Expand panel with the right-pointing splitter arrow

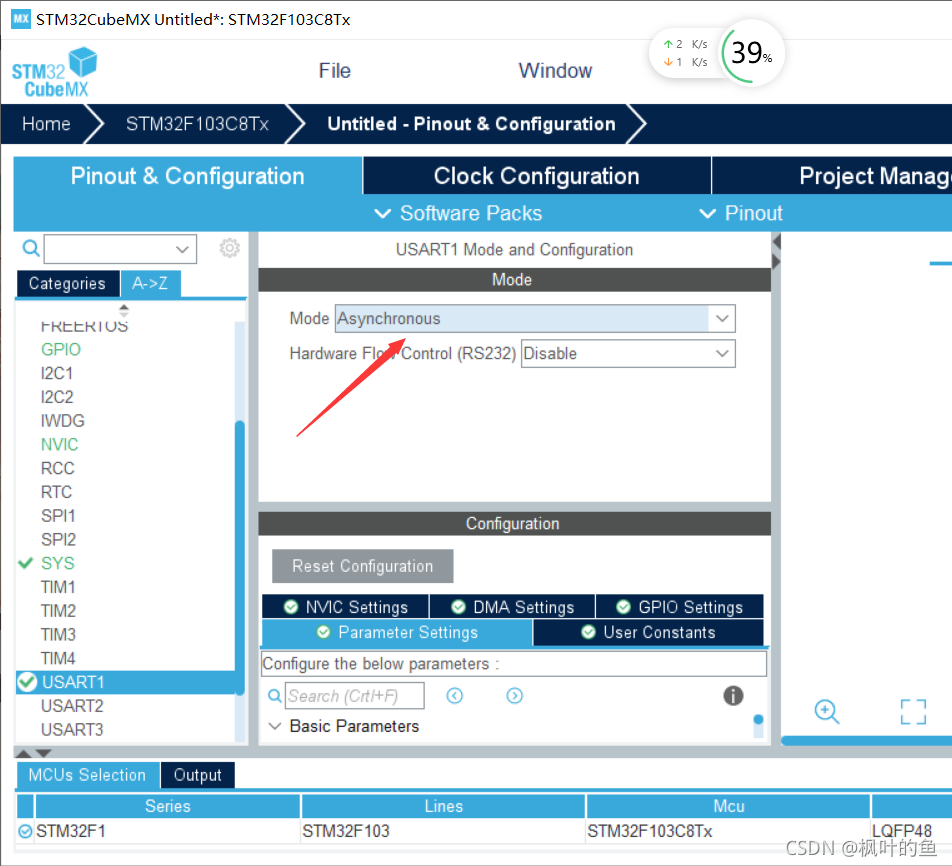pos(777,261)
